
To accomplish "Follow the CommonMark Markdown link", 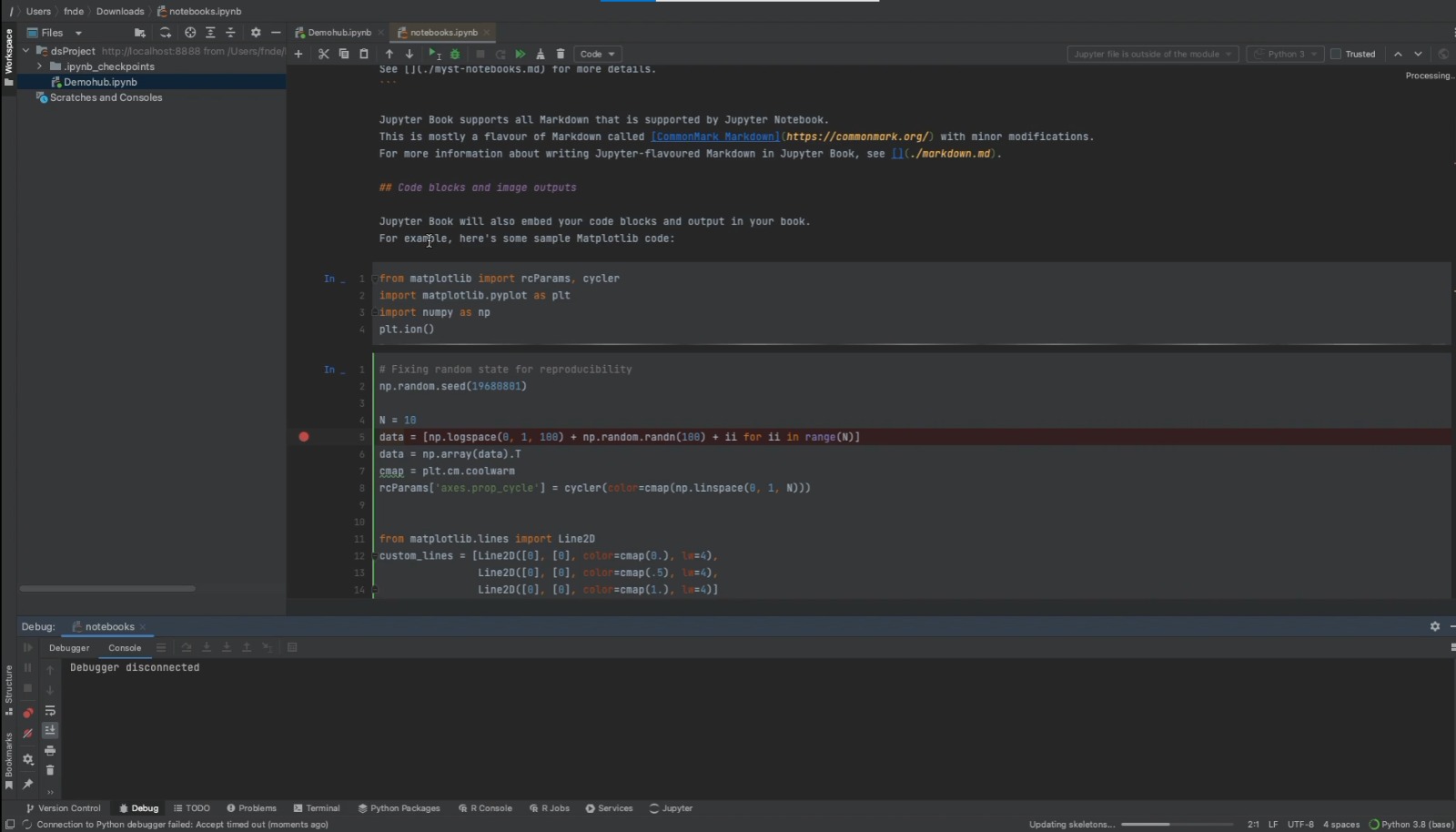I will (x=715, y=137).
